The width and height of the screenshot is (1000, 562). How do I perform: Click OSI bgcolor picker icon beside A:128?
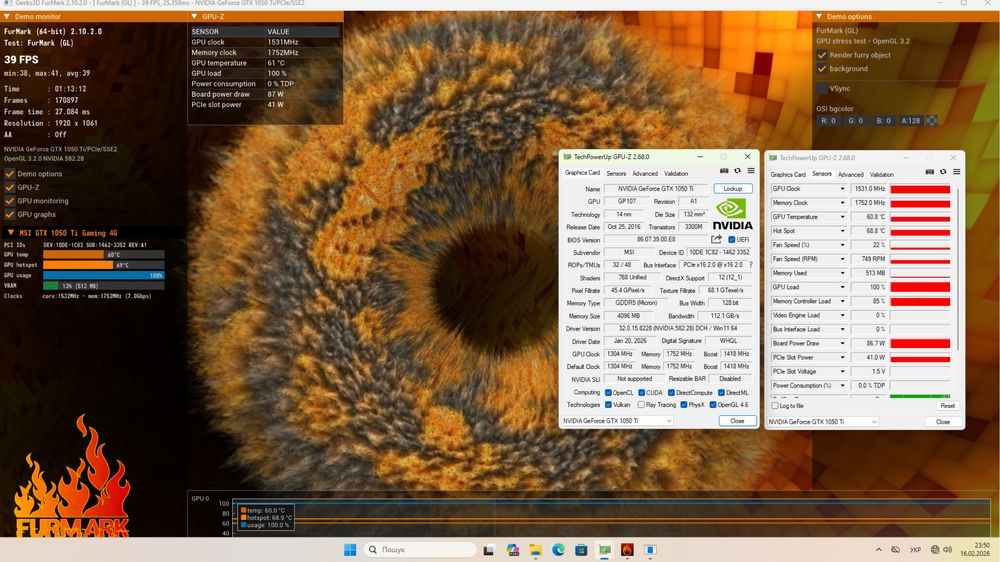tap(932, 121)
